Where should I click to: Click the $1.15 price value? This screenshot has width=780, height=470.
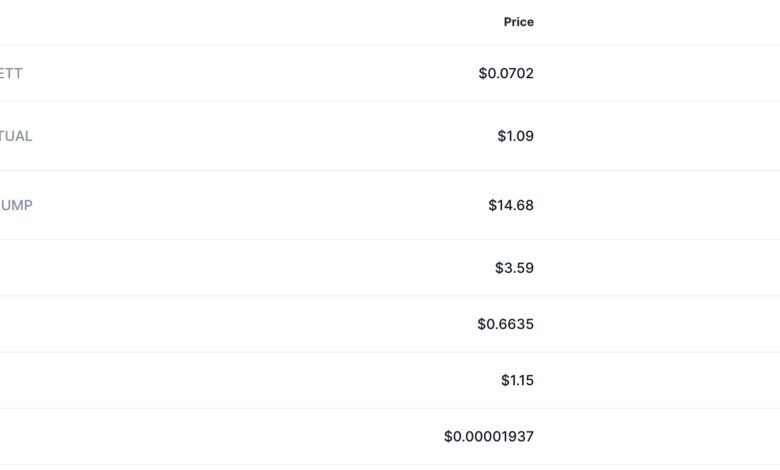coord(517,380)
